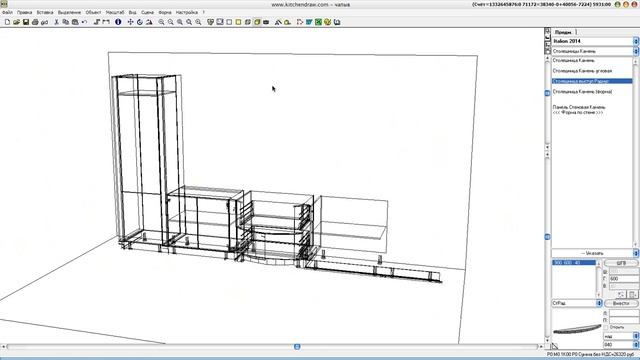Click the white square view icon
The width and height of the screenshot is (640, 360).
pos(229,22)
